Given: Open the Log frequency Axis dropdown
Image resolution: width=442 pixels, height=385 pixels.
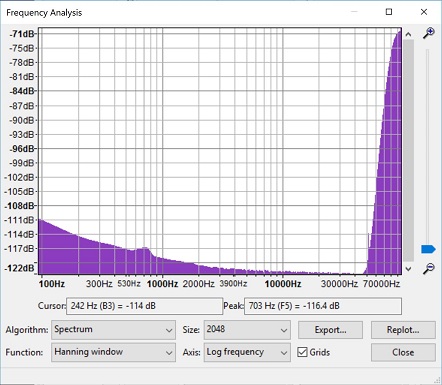Looking at the screenshot, I should (247, 352).
